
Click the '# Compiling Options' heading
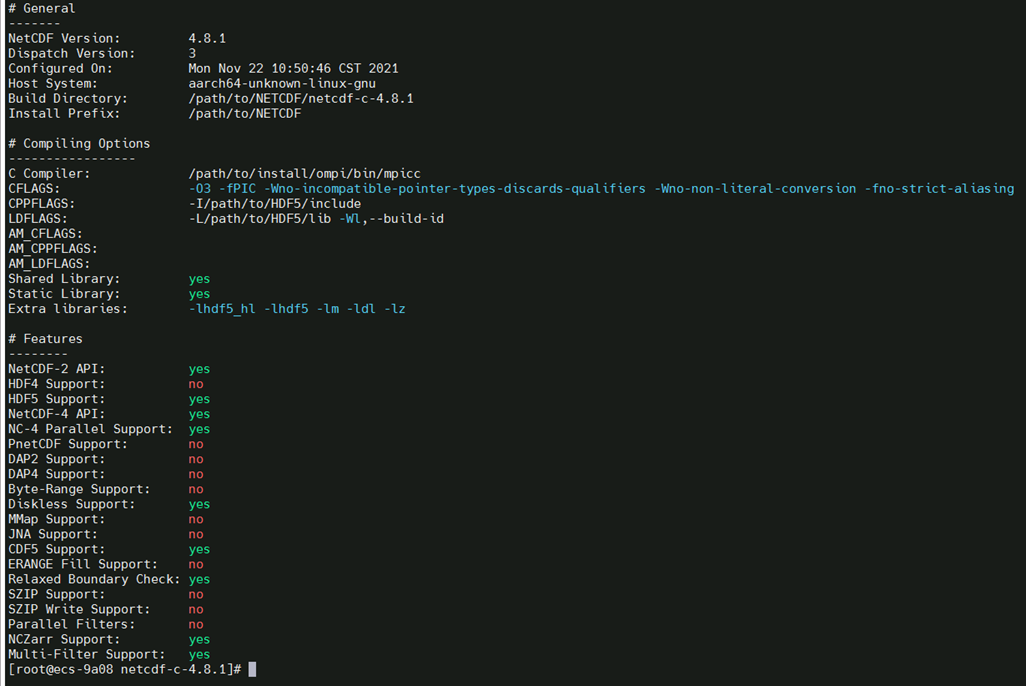pos(79,143)
